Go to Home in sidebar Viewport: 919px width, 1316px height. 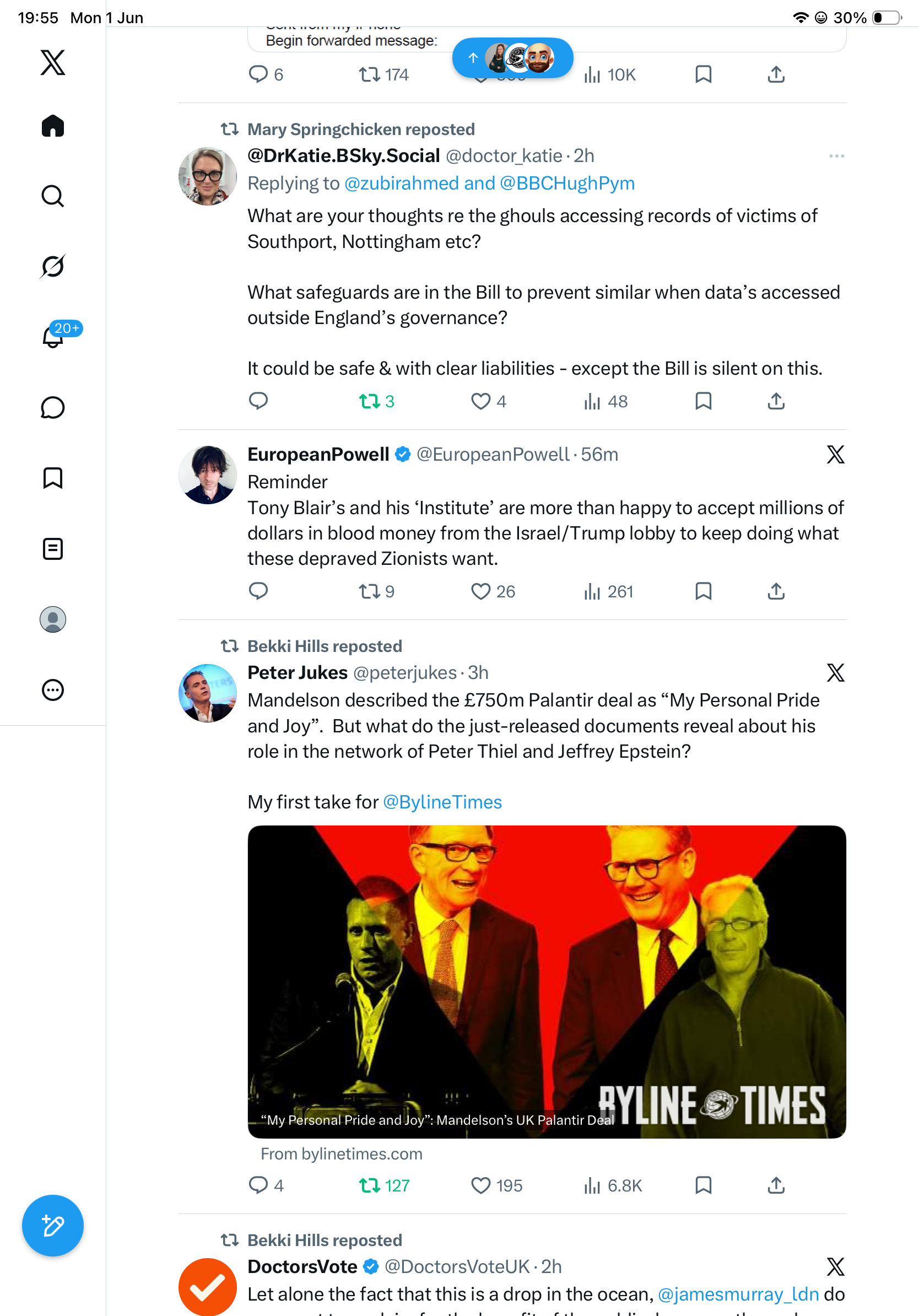53,126
